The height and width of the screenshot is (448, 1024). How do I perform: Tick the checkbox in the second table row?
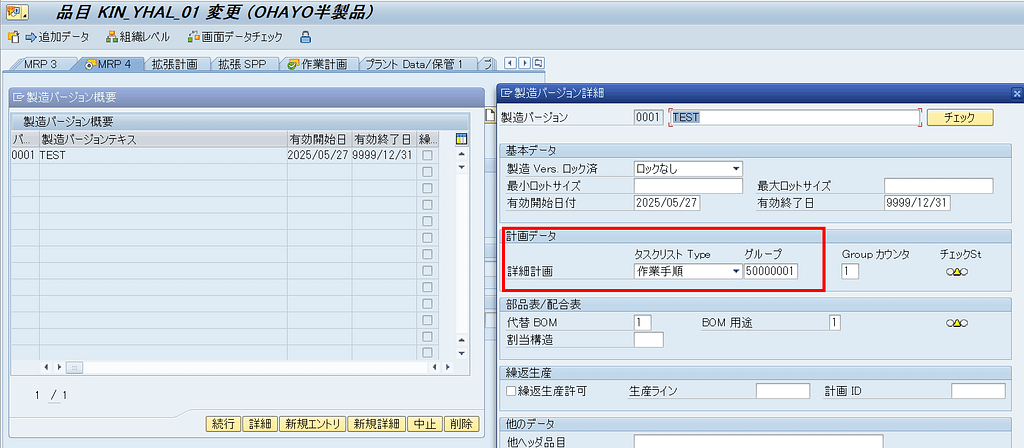click(427, 172)
